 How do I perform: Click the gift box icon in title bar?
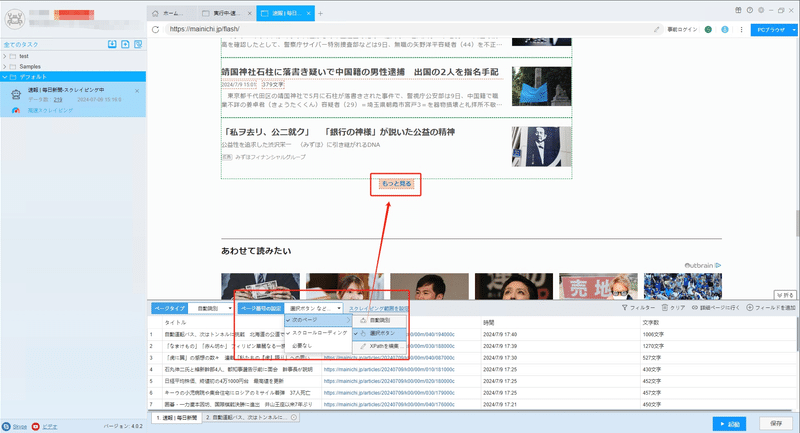738,10
